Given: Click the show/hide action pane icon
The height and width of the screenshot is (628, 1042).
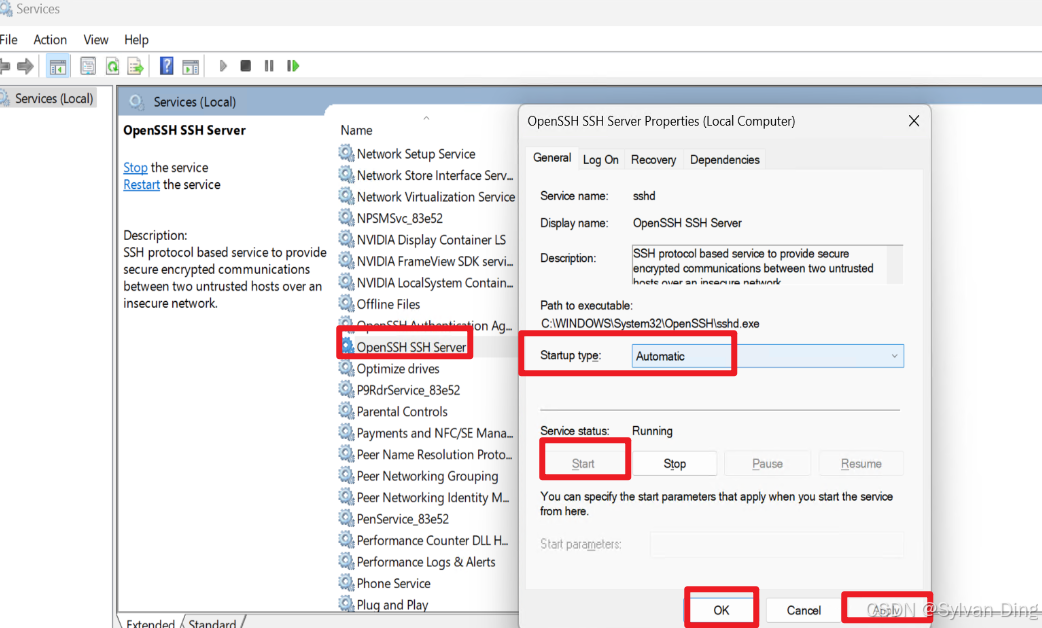Looking at the screenshot, I should coord(191,66).
